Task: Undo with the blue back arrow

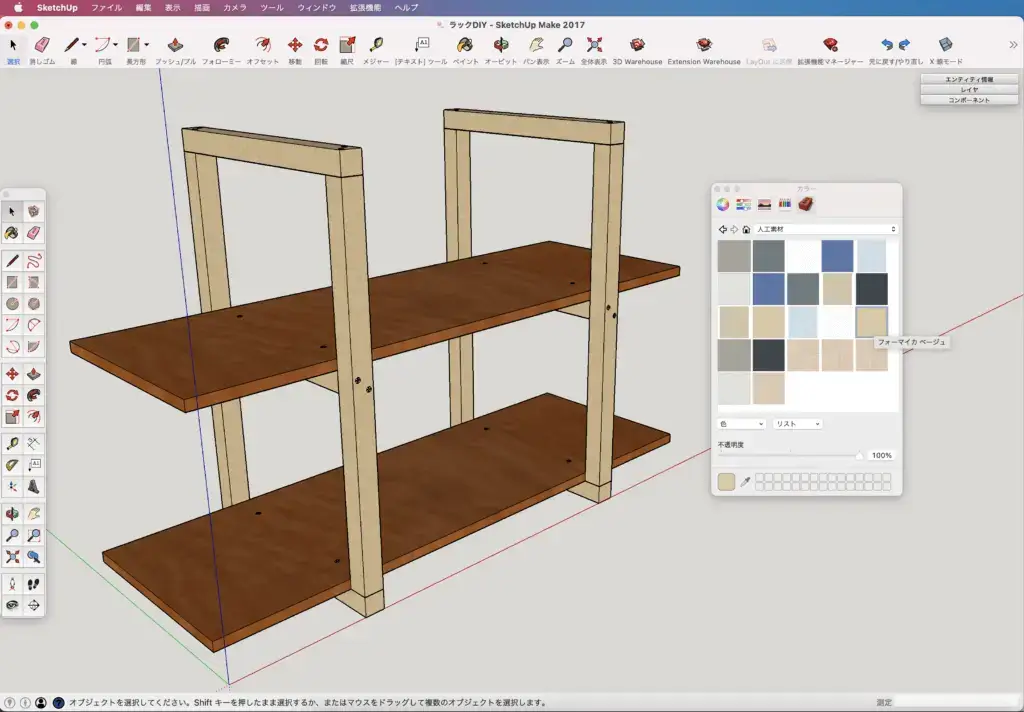Action: pyautogui.click(x=886, y=44)
